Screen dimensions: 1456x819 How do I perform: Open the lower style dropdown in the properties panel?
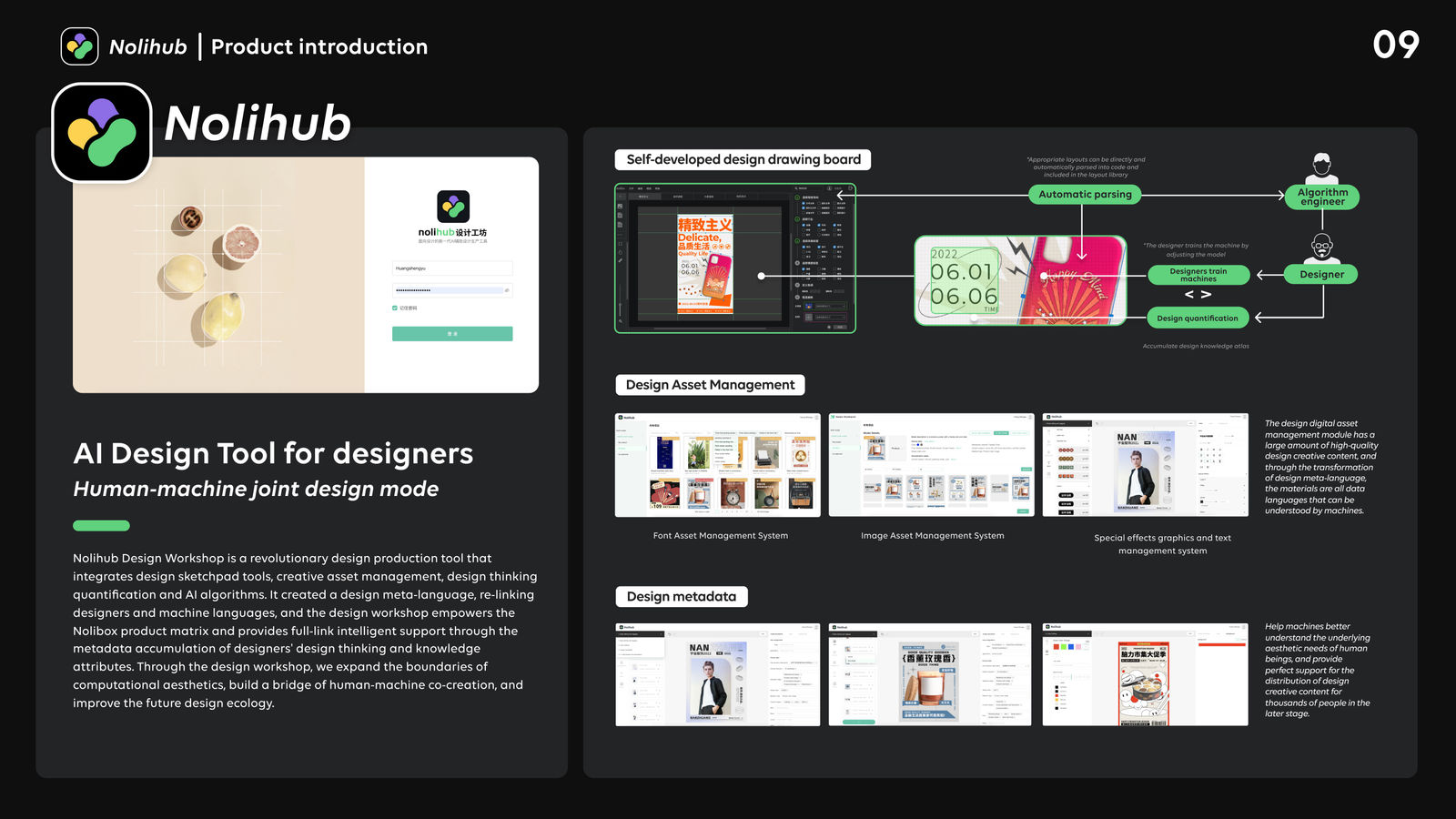(x=829, y=318)
